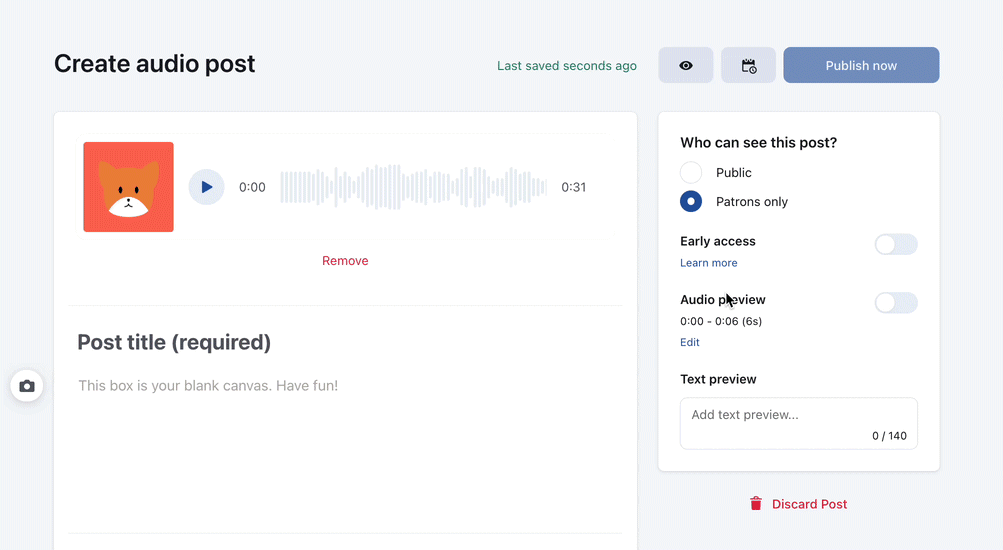Enable the Early access toggle
This screenshot has height=550, width=1003.
pos(896,244)
